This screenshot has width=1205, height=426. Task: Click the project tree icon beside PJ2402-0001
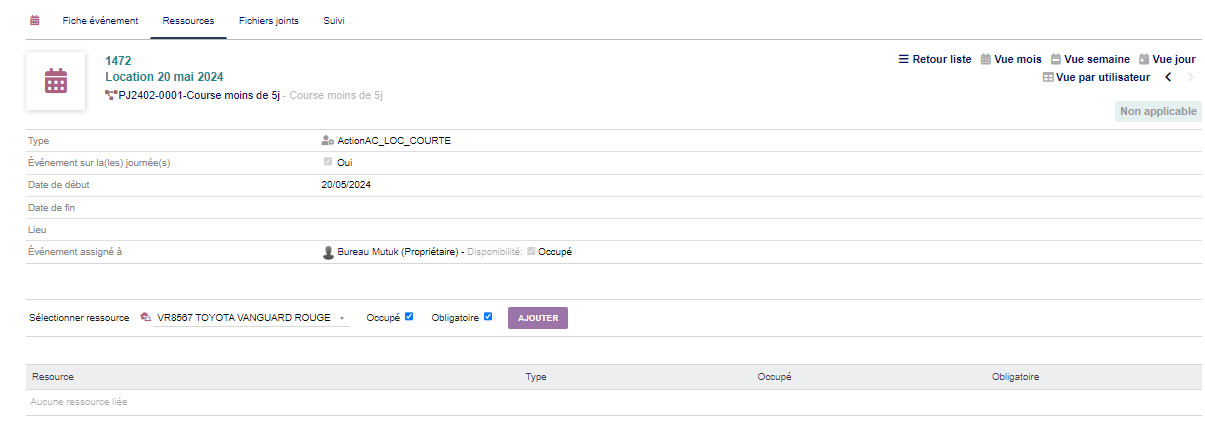pyautogui.click(x=111, y=95)
